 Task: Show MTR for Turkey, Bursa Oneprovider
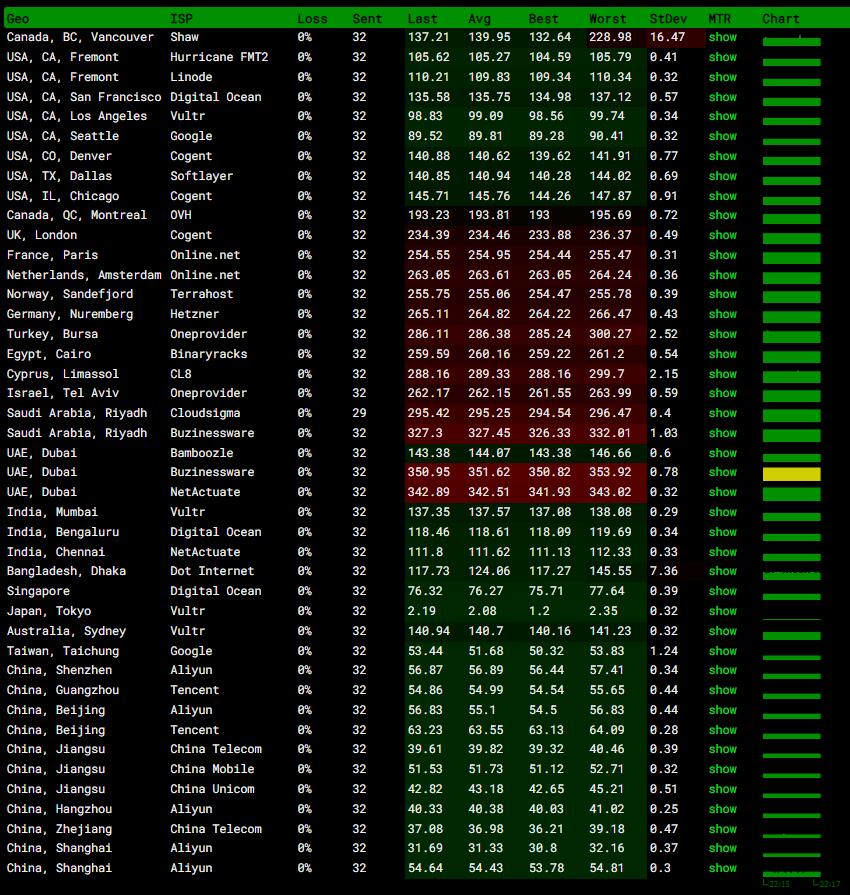coord(722,334)
